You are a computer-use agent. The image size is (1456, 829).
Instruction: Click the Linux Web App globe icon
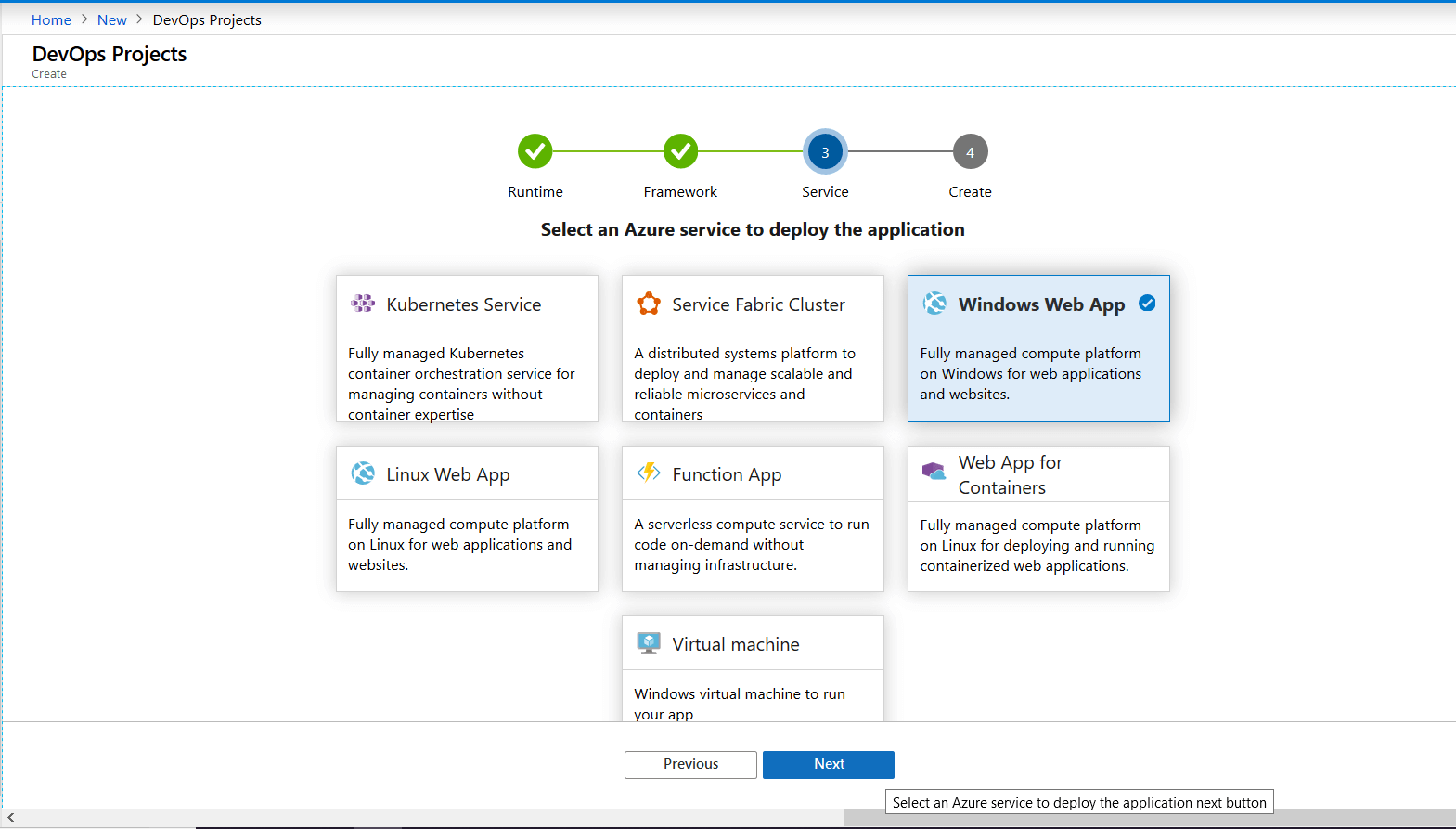[363, 473]
